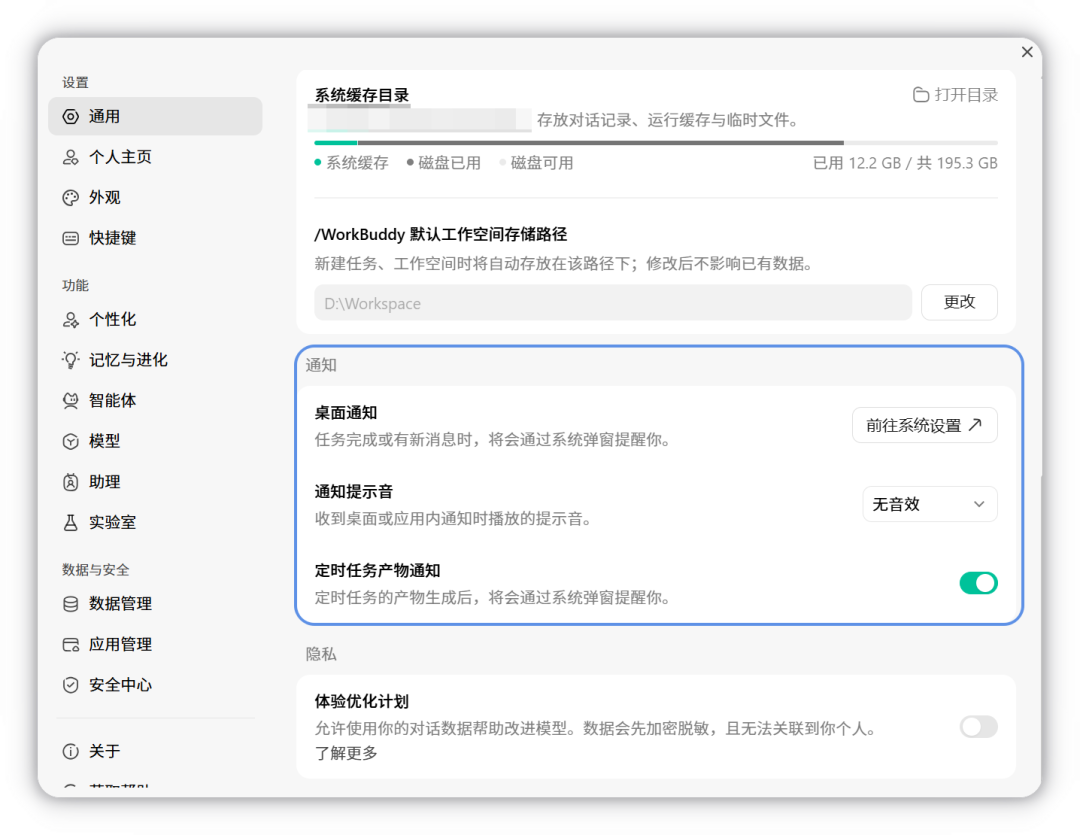Image resolution: width=1080 pixels, height=835 pixels.
Task: Open 应用管理 sidebar entry
Action: point(155,644)
